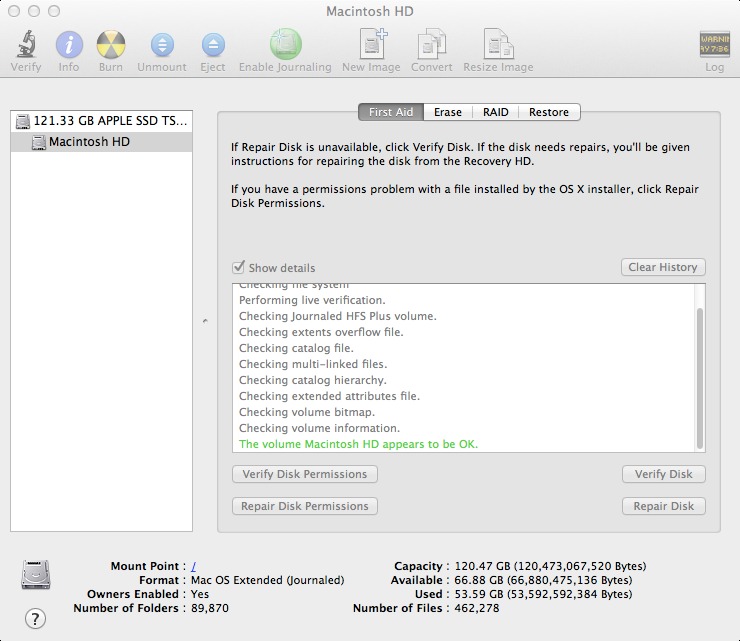The width and height of the screenshot is (740, 641).
Task: Click 'Checking extents overflow file.' log line
Action: coord(321,332)
